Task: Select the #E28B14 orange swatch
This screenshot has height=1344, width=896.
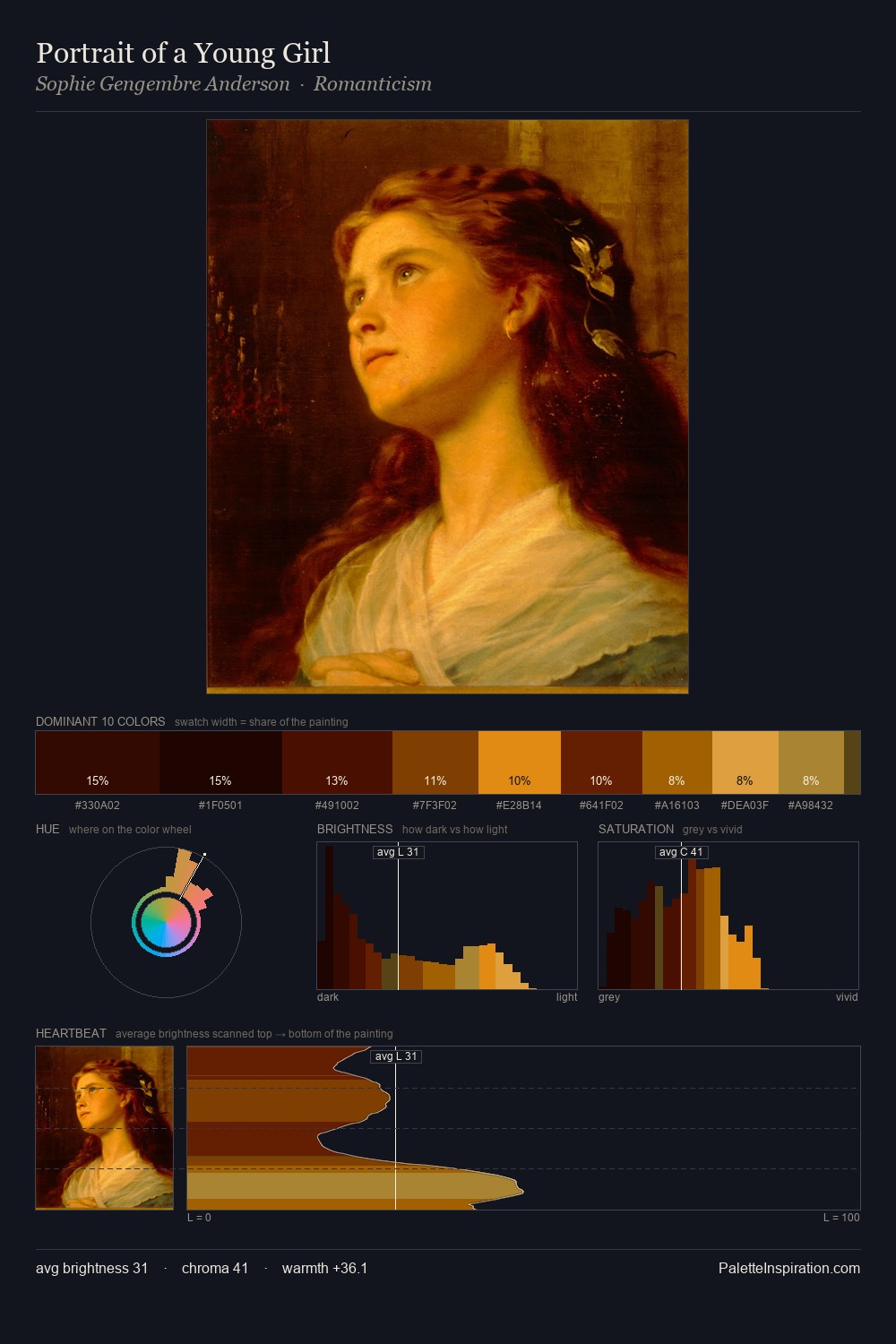Action: pos(520,762)
